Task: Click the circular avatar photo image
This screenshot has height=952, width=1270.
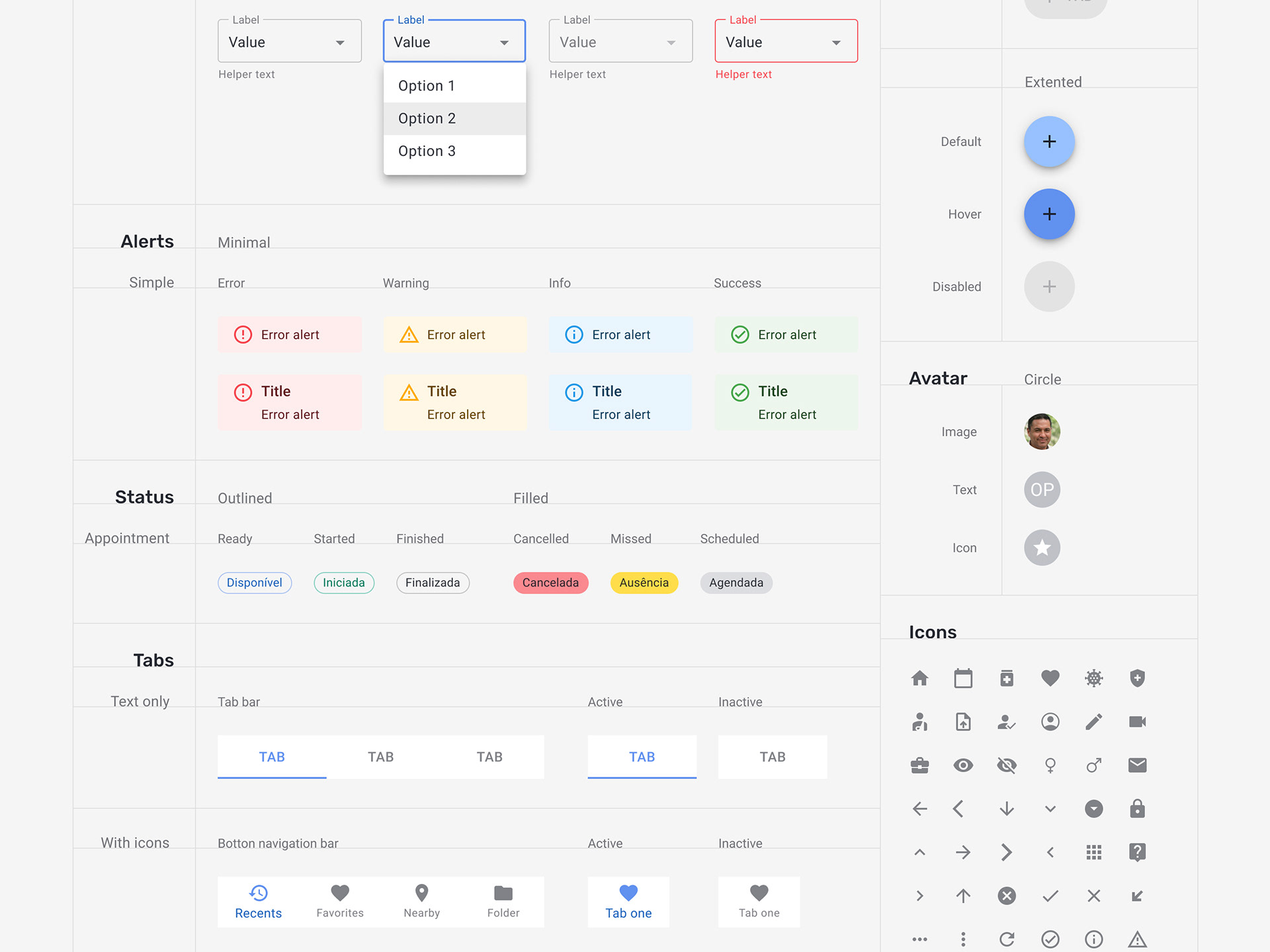Action: point(1042,432)
